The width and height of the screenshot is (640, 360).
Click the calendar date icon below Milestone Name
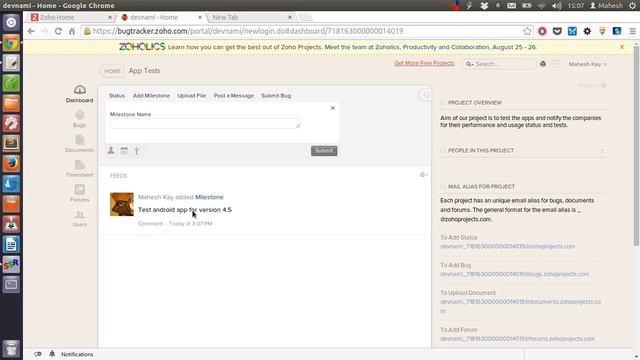point(124,151)
